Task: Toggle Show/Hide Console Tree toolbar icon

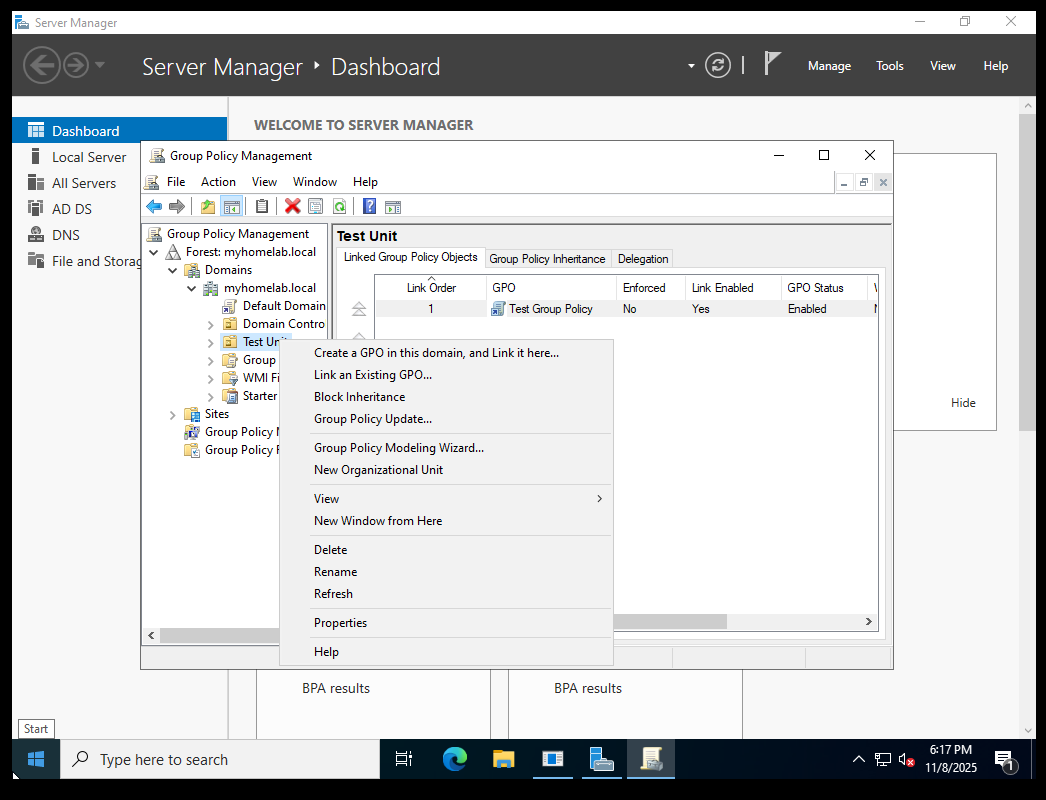Action: tap(231, 206)
